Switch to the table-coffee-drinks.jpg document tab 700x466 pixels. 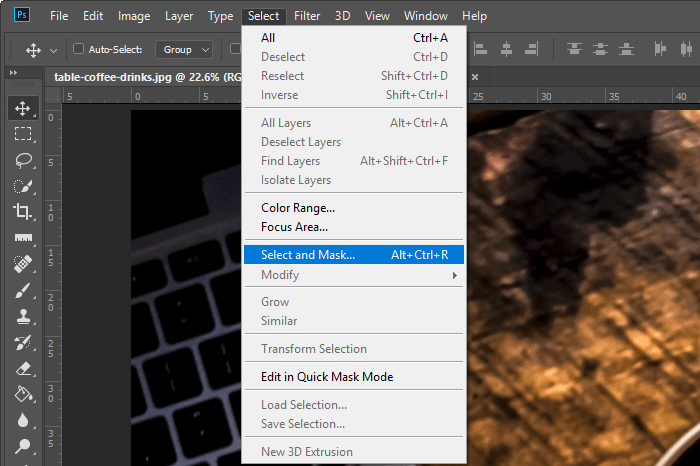coord(147,77)
